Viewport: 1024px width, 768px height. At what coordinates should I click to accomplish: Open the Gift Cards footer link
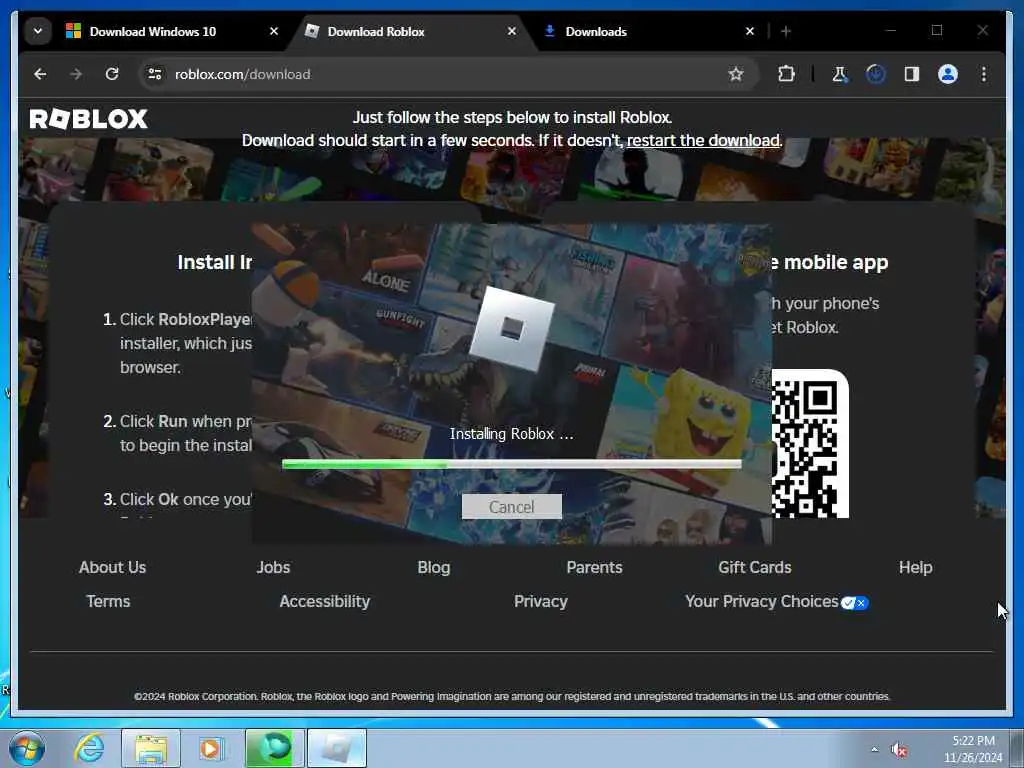[755, 568]
